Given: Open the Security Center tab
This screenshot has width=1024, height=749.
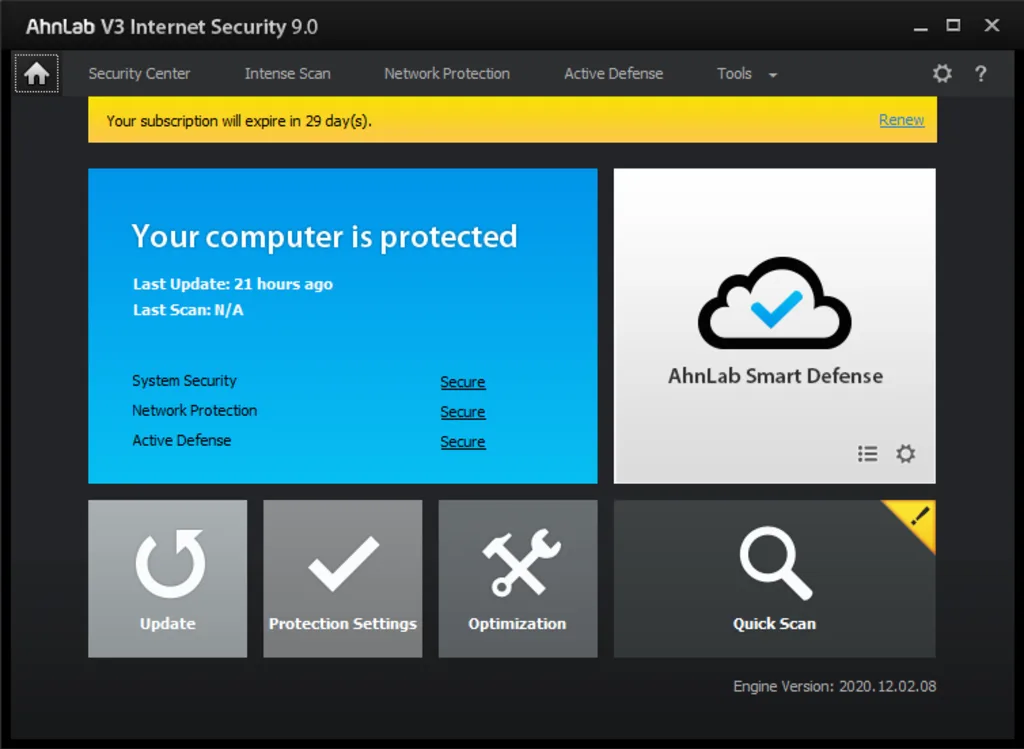Looking at the screenshot, I should [x=140, y=73].
